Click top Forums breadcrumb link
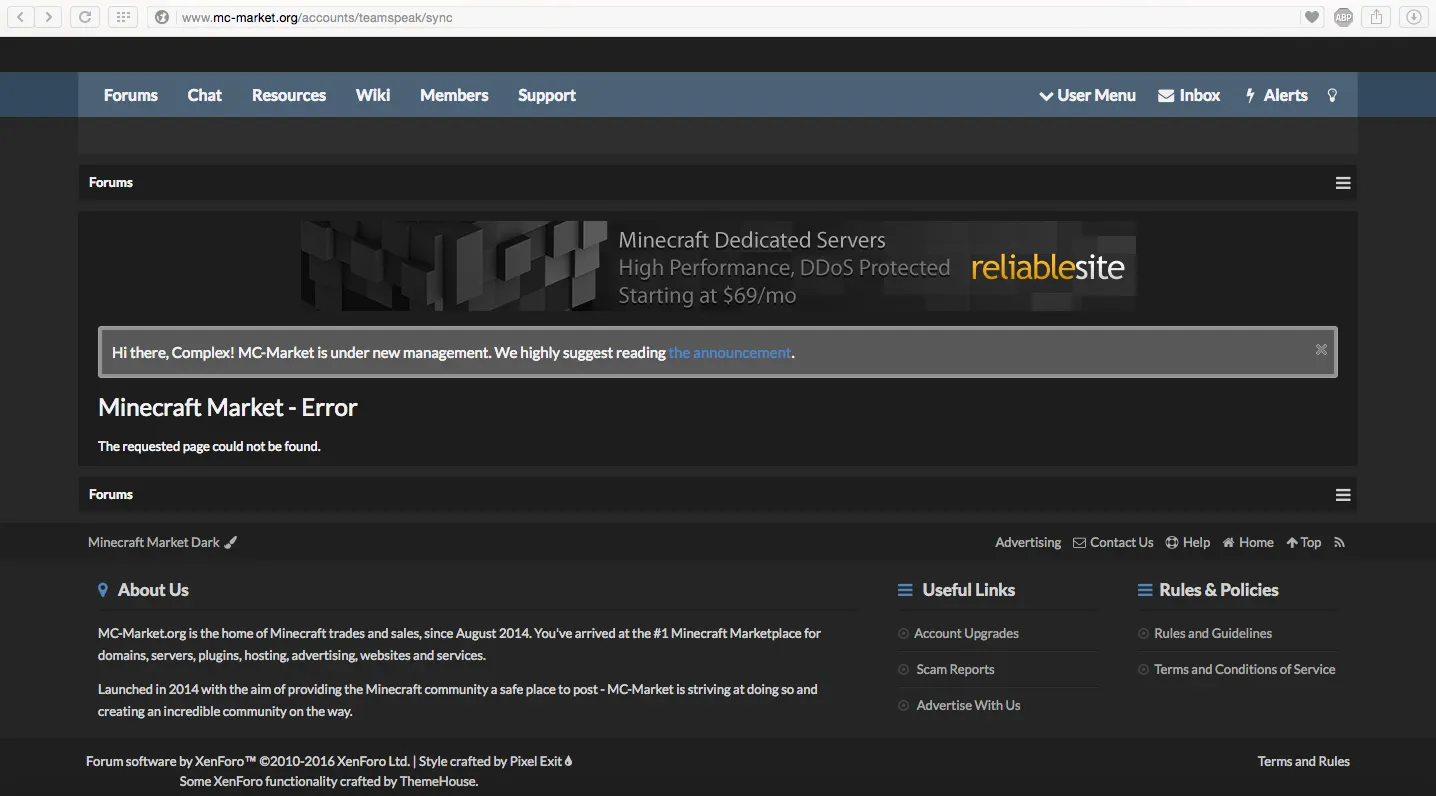The height and width of the screenshot is (796, 1436). coord(111,183)
